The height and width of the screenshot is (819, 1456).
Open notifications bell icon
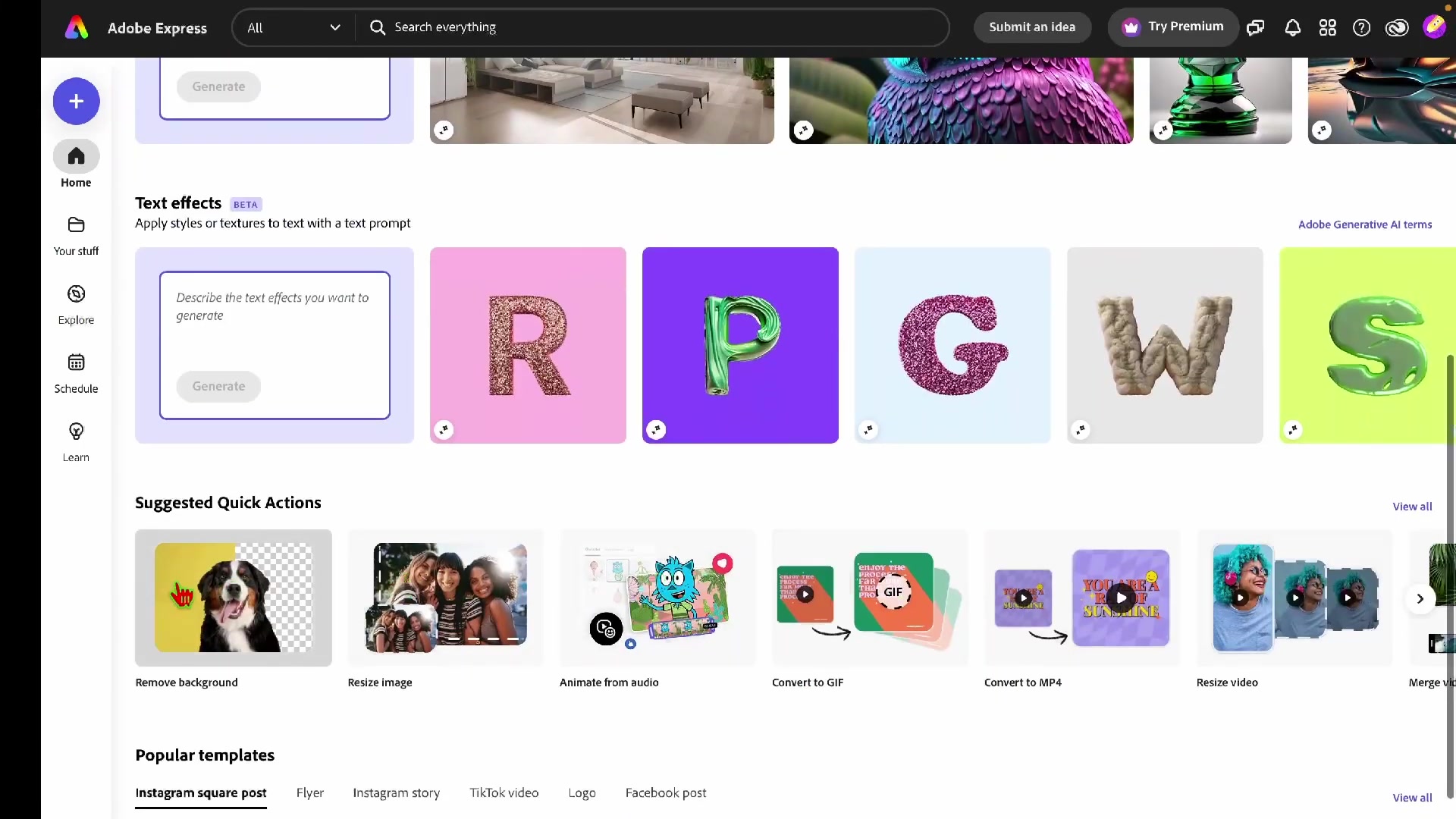click(1292, 28)
